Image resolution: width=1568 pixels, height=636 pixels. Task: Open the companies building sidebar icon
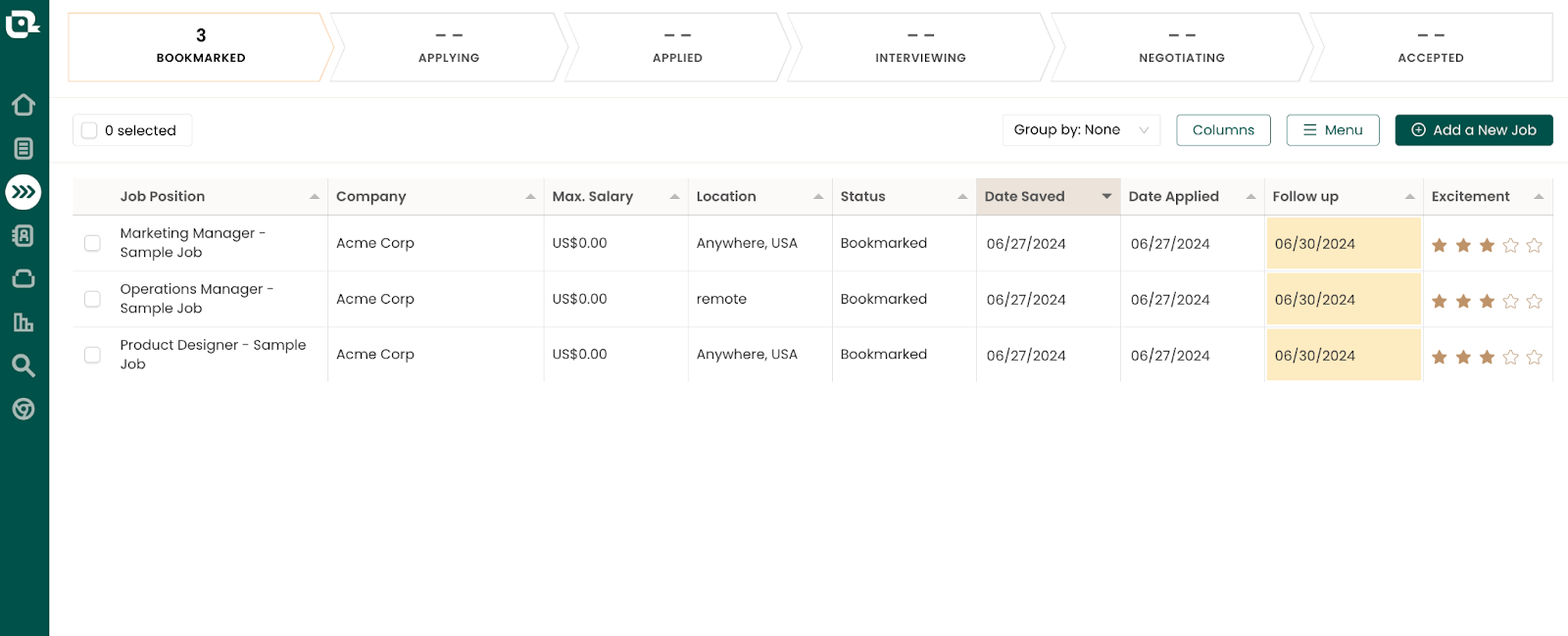tap(24, 322)
